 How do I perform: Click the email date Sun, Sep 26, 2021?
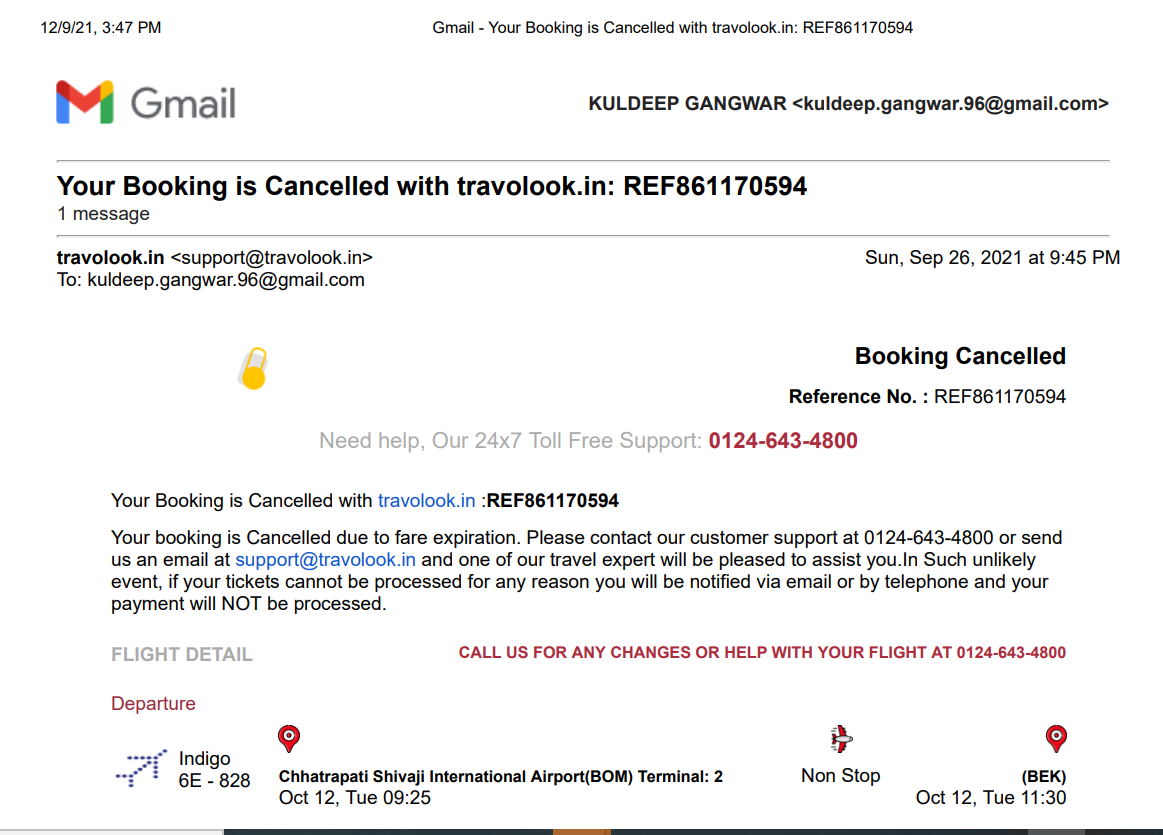pos(992,258)
